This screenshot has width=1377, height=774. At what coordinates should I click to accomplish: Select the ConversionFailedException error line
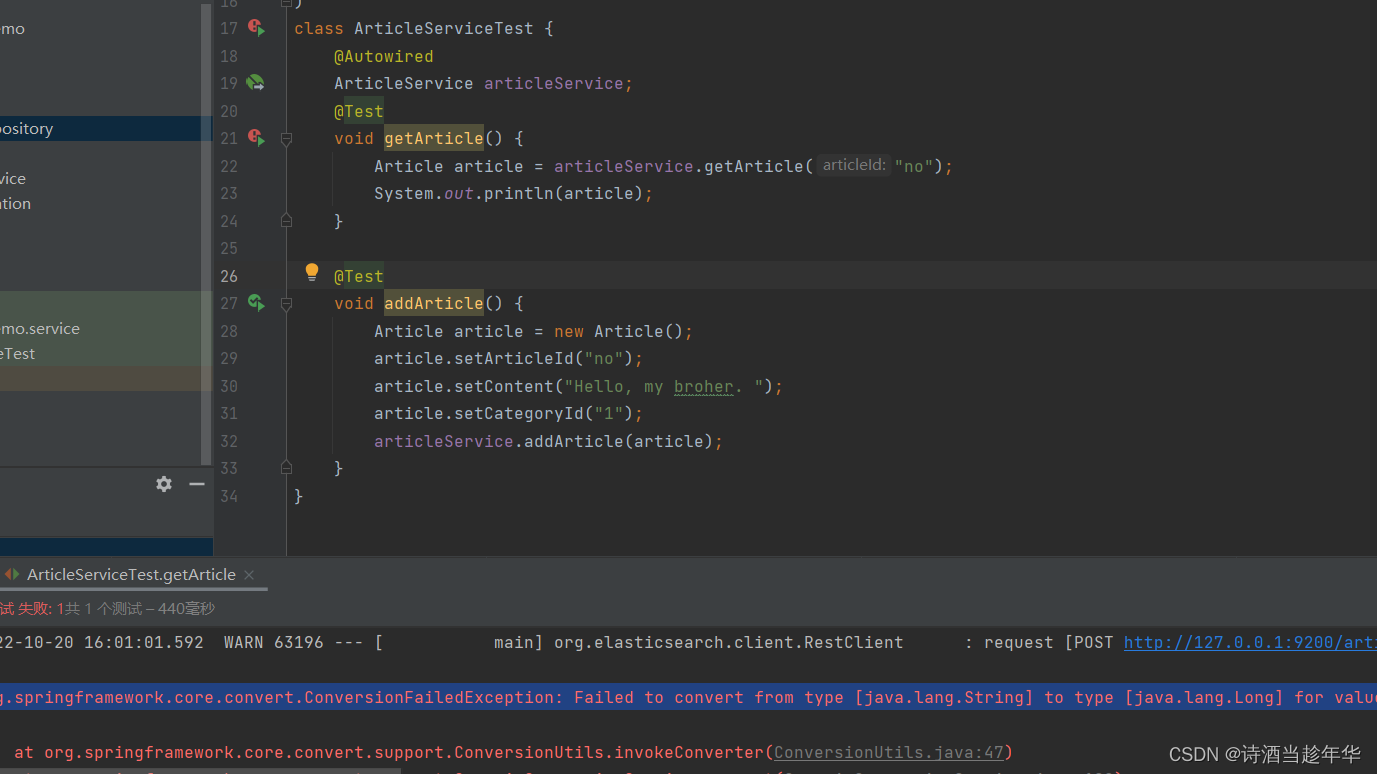pyautogui.click(x=688, y=697)
